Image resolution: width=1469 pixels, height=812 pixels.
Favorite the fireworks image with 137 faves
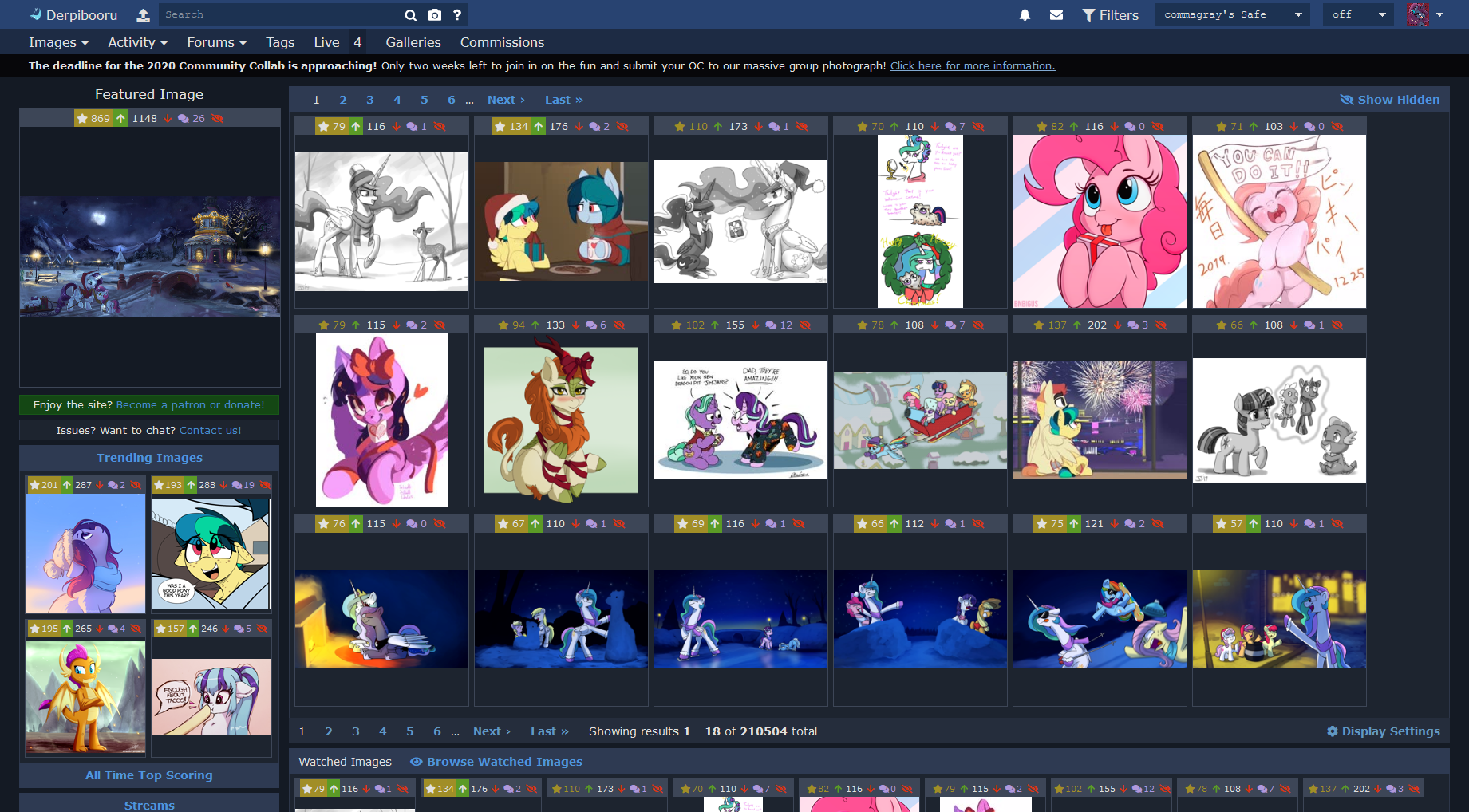1050,325
